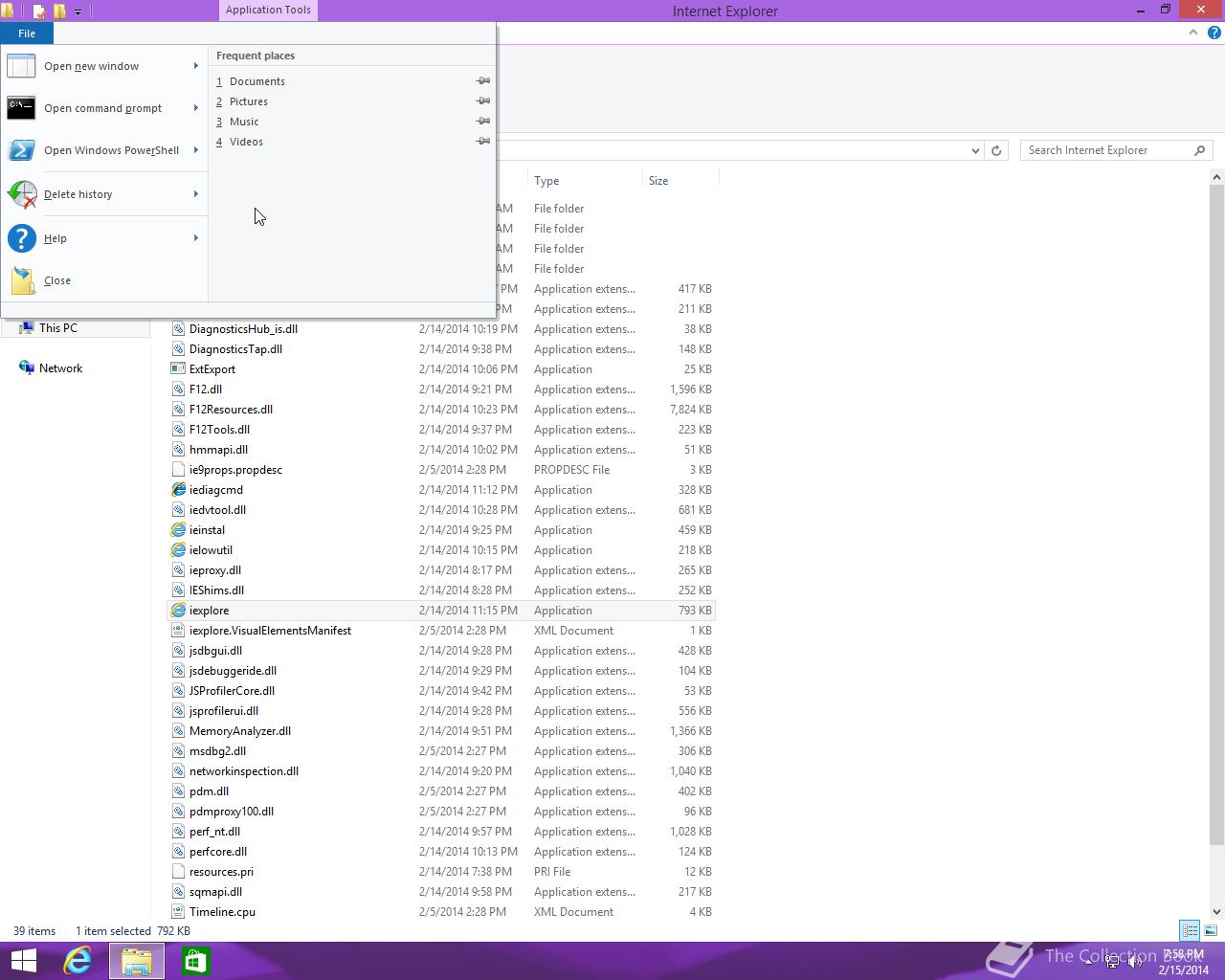Open Customize Quick Access Toolbar dropdown
1225x980 pixels.
[78, 11]
